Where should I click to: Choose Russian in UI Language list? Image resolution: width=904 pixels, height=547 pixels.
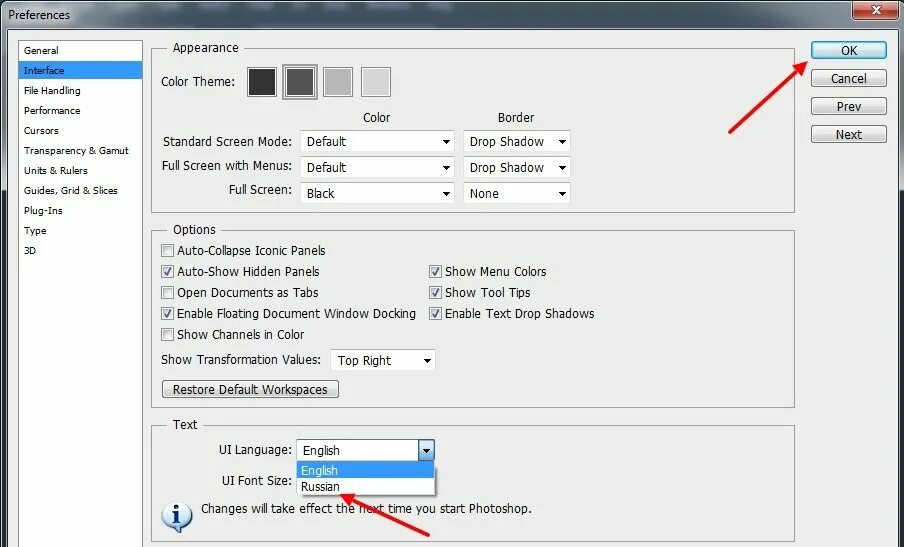(366, 486)
